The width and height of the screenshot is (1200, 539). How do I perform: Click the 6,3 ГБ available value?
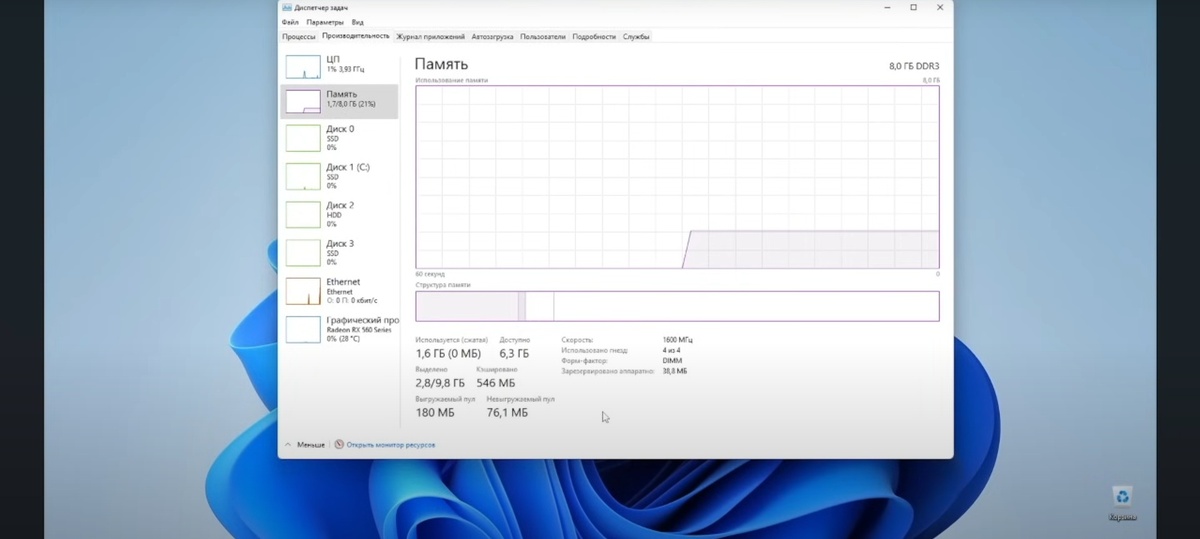(x=514, y=354)
